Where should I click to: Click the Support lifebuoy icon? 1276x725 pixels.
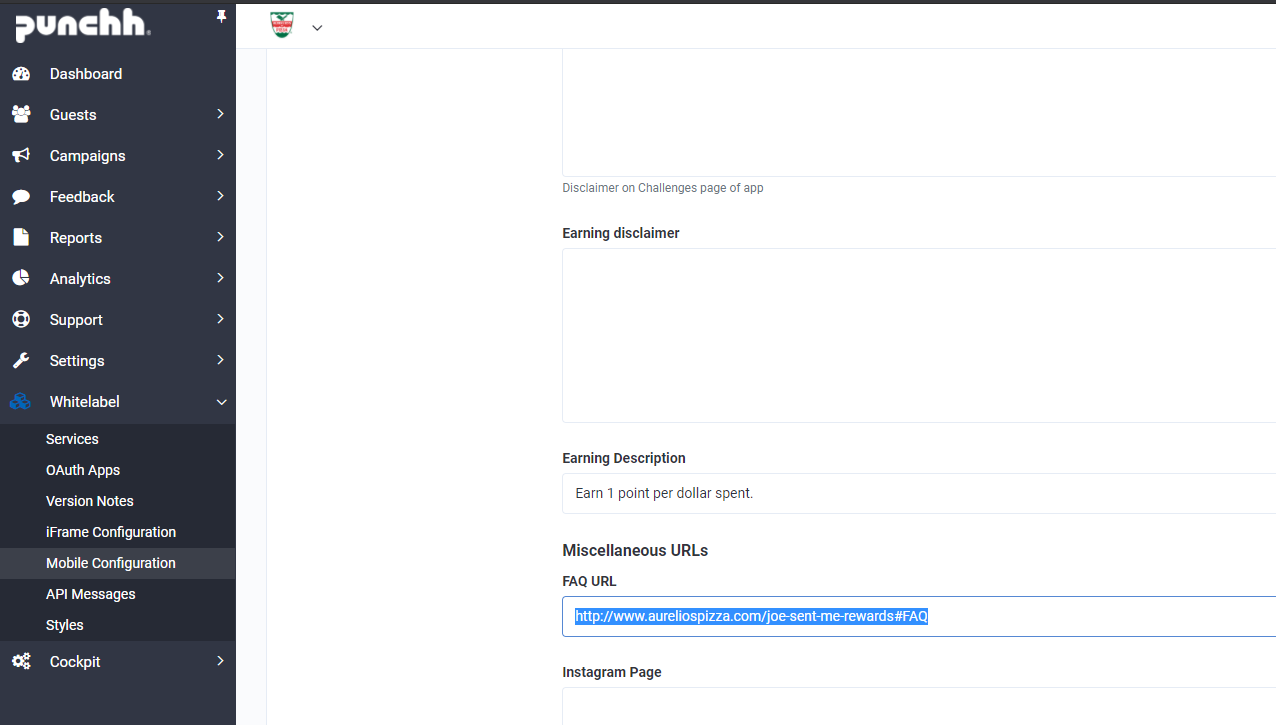[x=21, y=320]
